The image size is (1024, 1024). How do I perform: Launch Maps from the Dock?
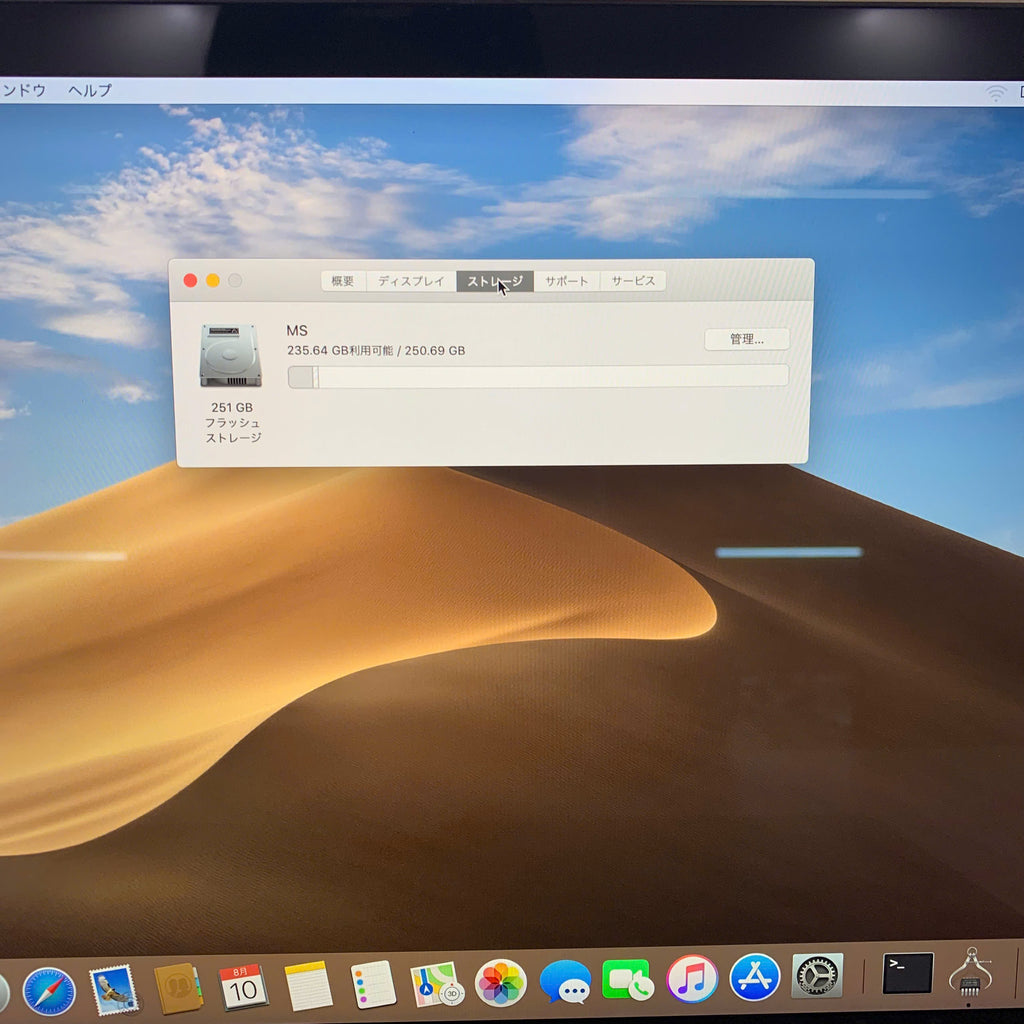436,984
